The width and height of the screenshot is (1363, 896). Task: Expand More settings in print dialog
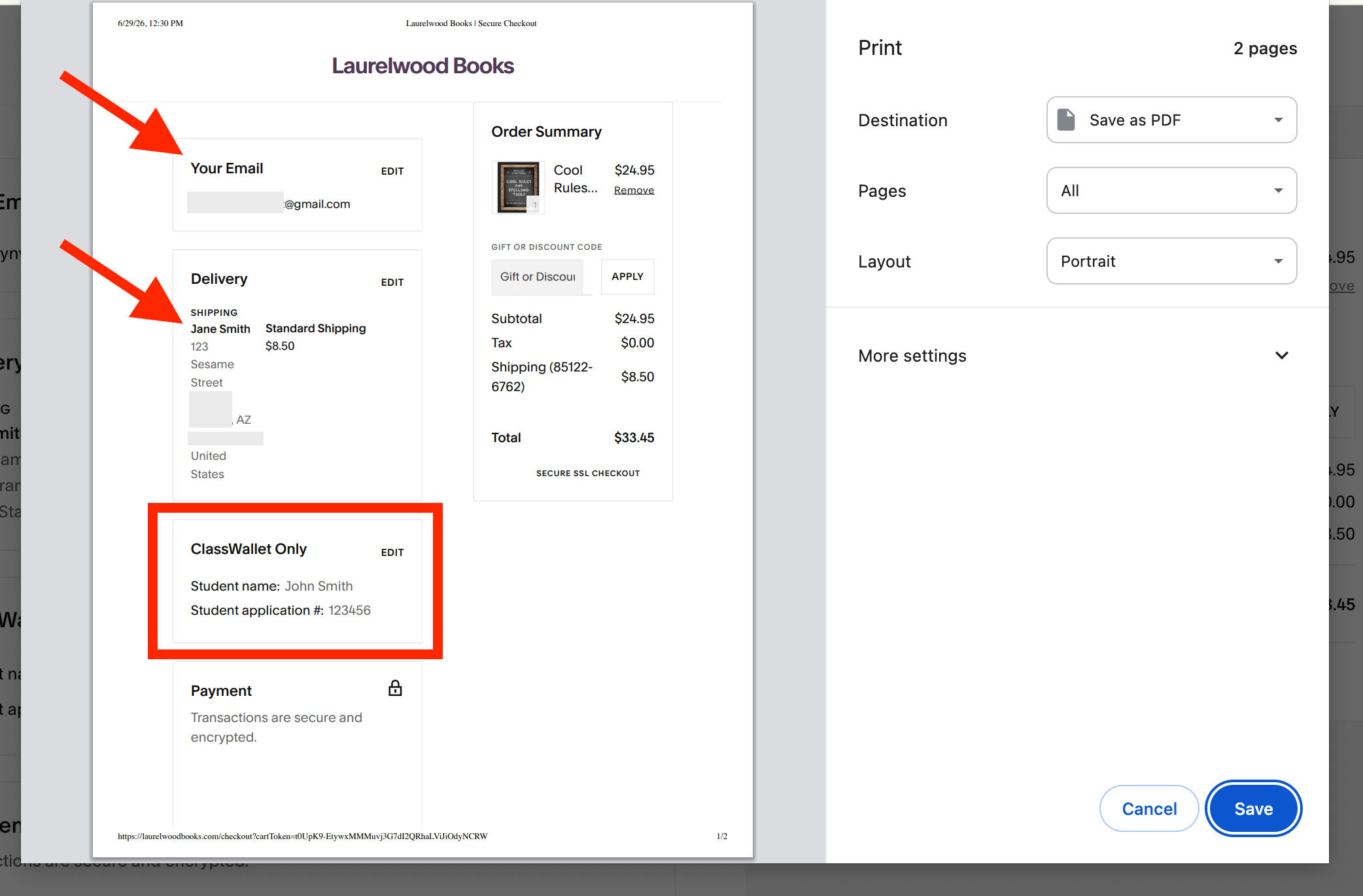1073,356
